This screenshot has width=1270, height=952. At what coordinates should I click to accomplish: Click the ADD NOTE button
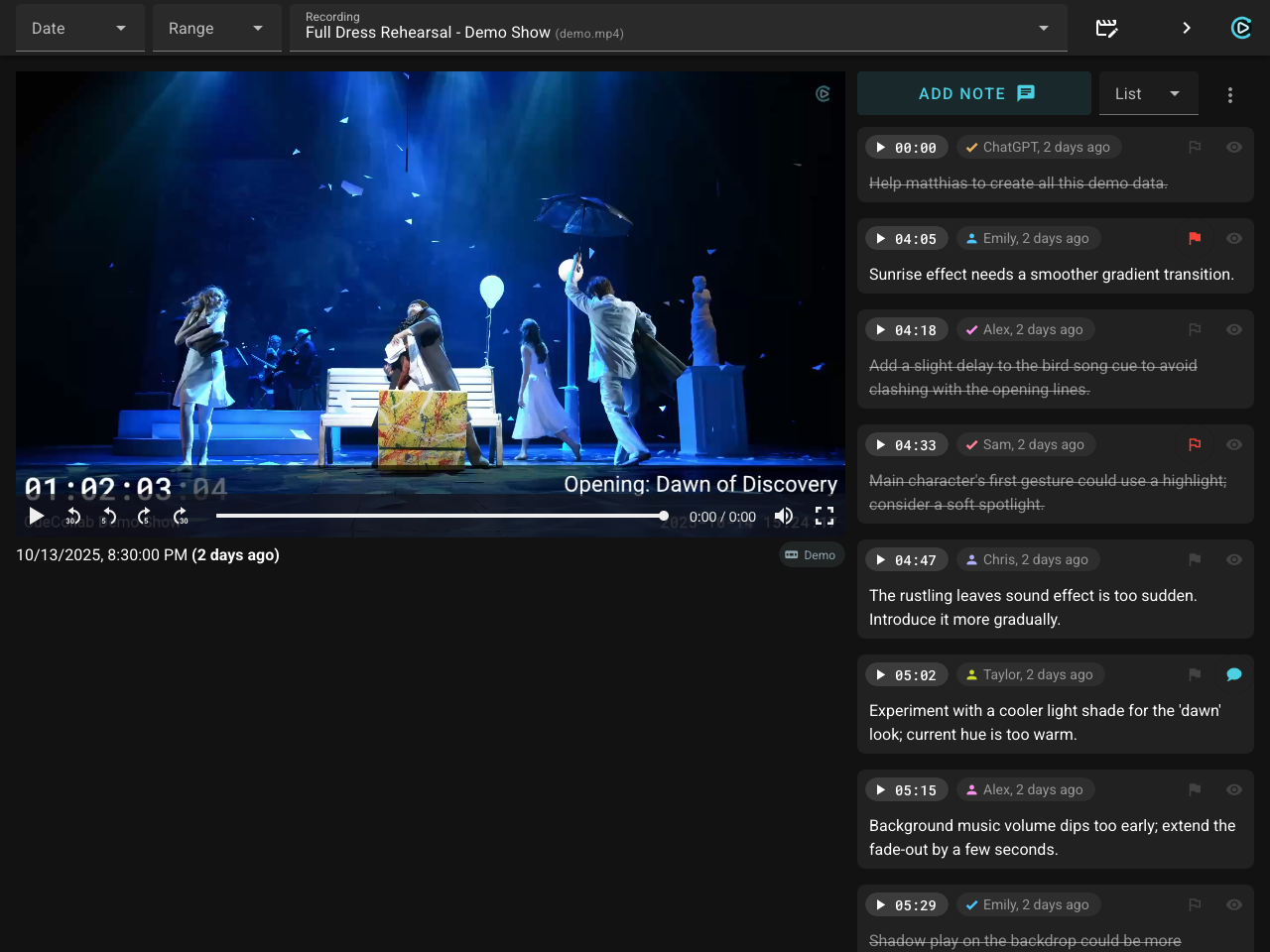tap(973, 93)
